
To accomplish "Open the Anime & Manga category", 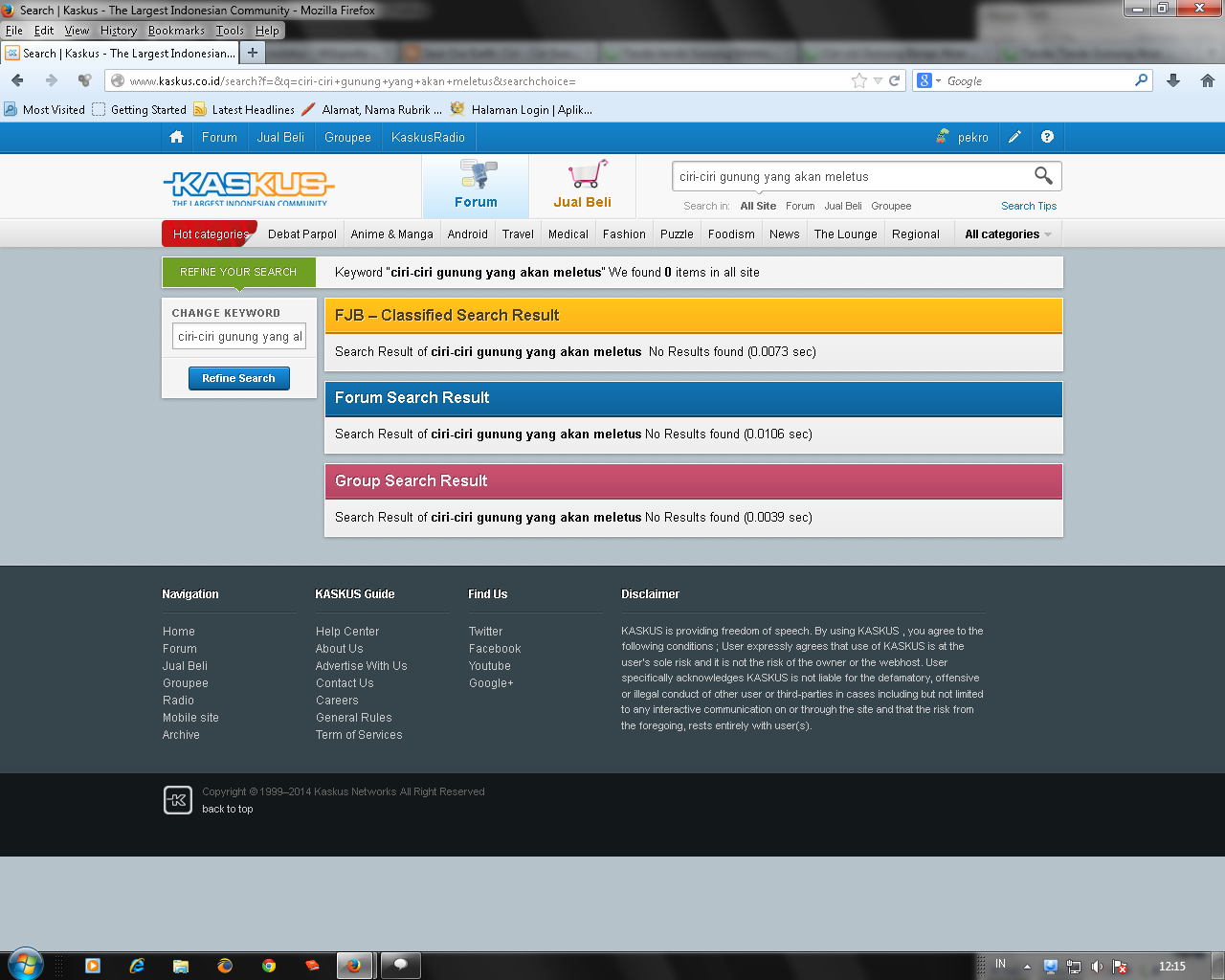I will (x=391, y=234).
